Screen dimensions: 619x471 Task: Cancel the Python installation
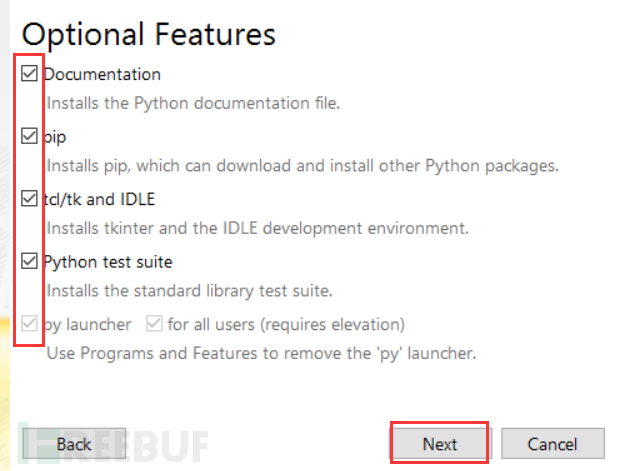point(553,444)
